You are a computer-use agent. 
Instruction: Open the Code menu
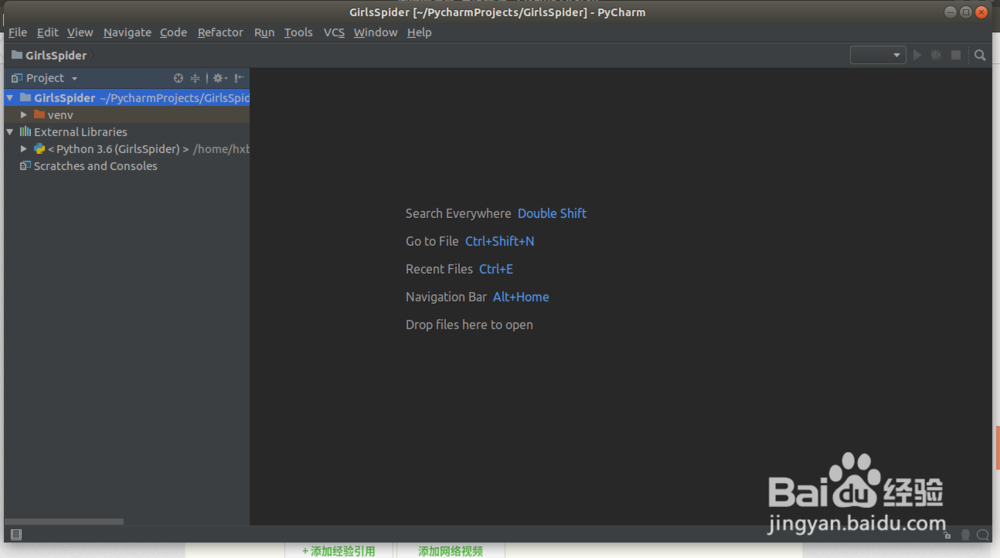[x=173, y=33]
